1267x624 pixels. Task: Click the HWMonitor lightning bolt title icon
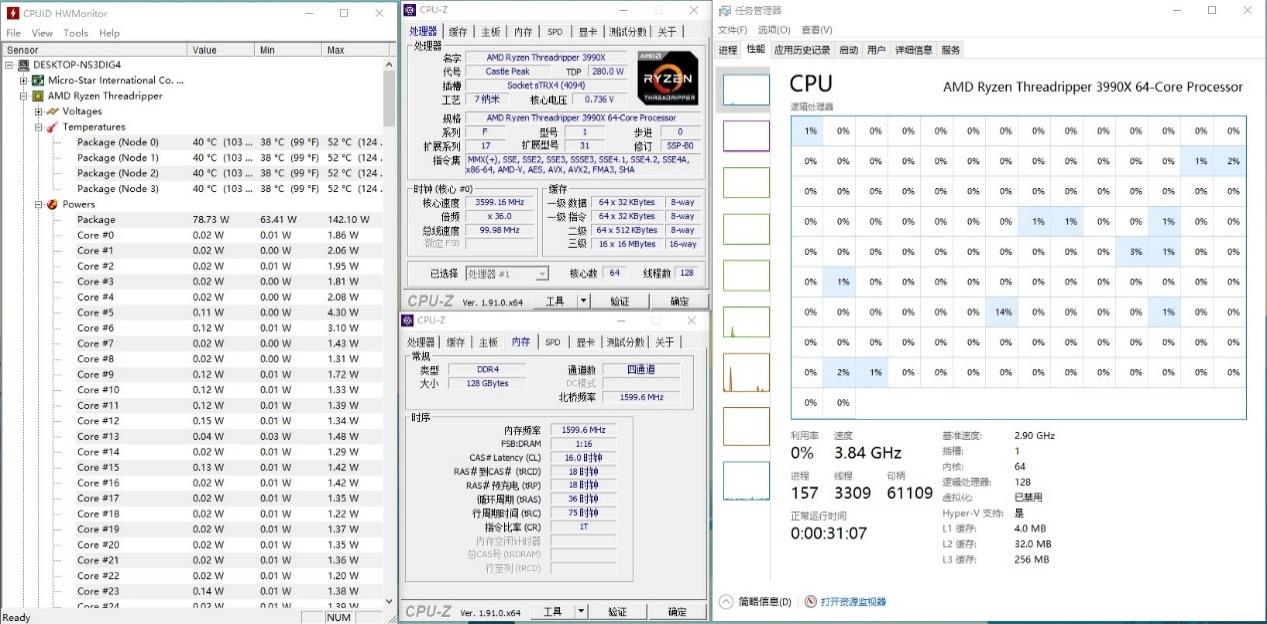click(13, 13)
